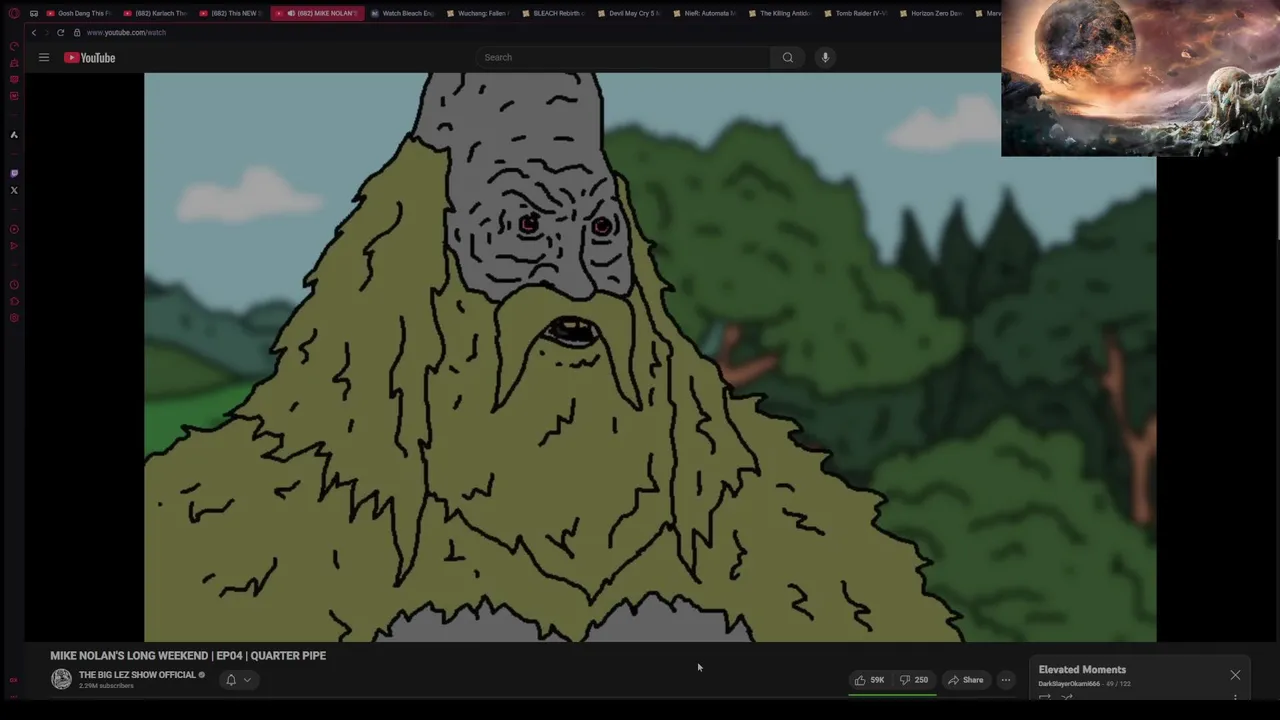
Task: Click the '2.29M subscribers' text
Action: (106, 686)
